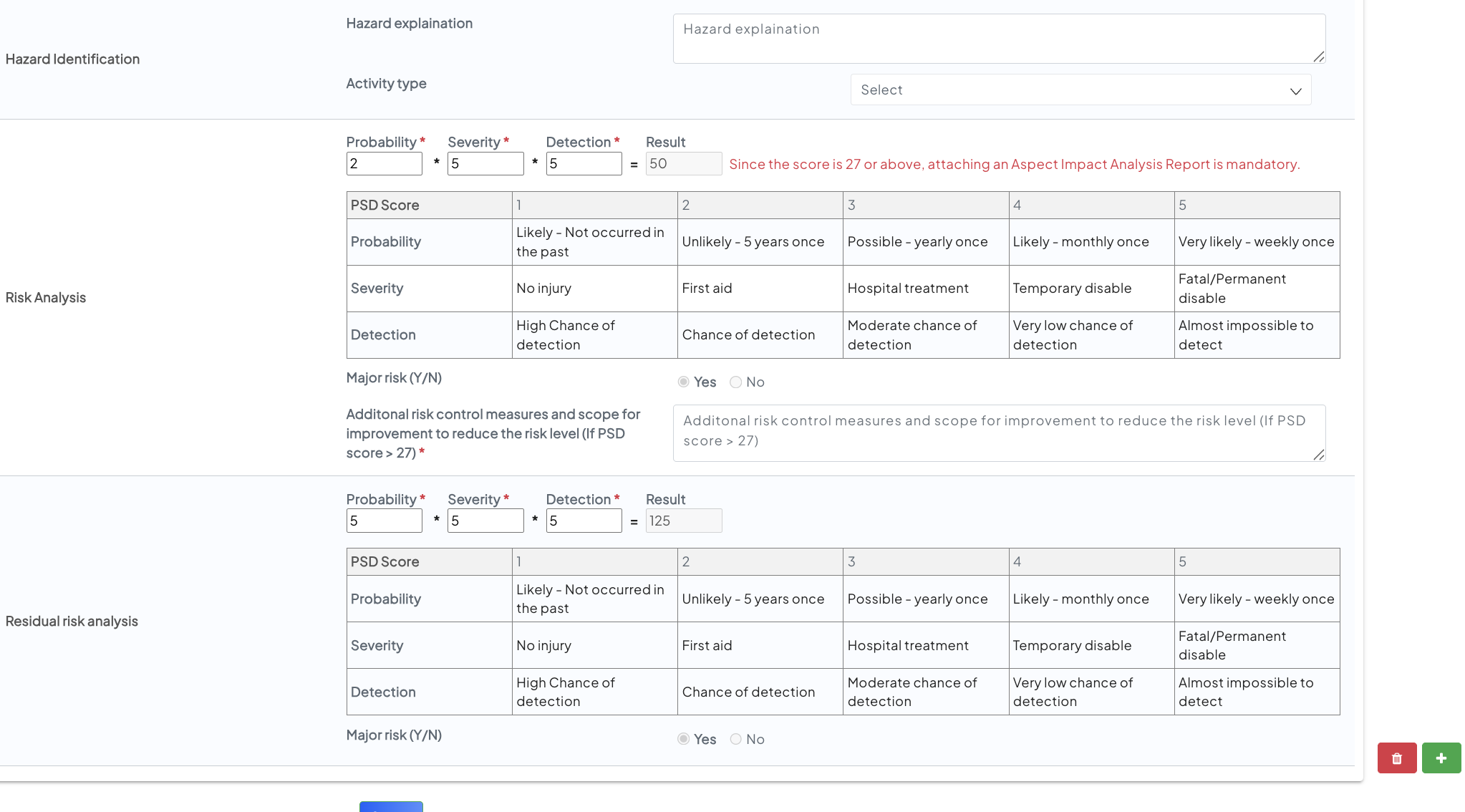Click Residual risk Detection input field
Image resolution: width=1465 pixels, height=812 pixels.
584,521
